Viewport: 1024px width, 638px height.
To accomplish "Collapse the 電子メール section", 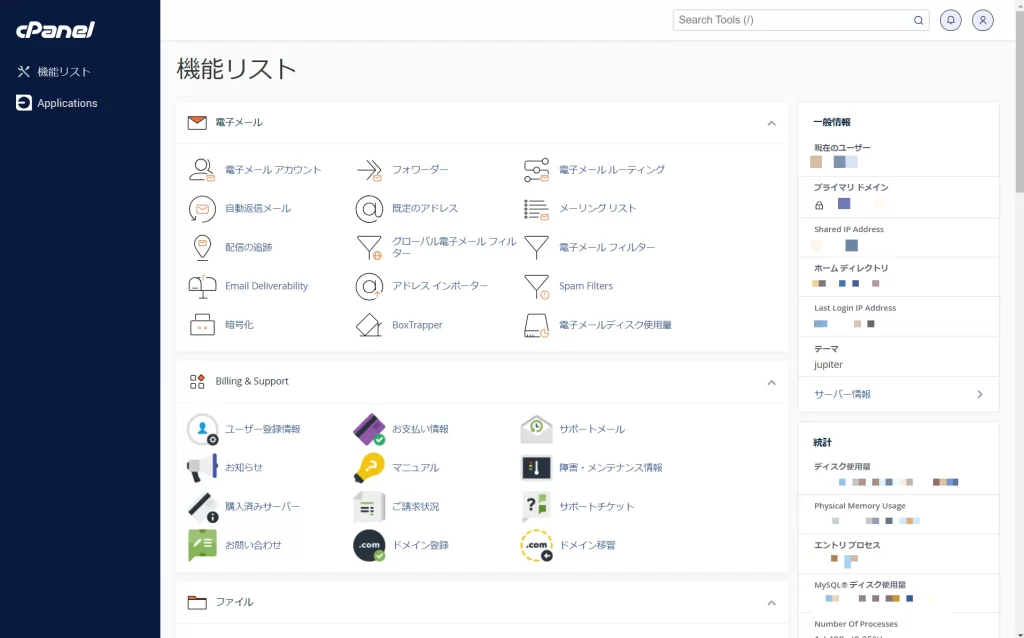I will tap(771, 123).
